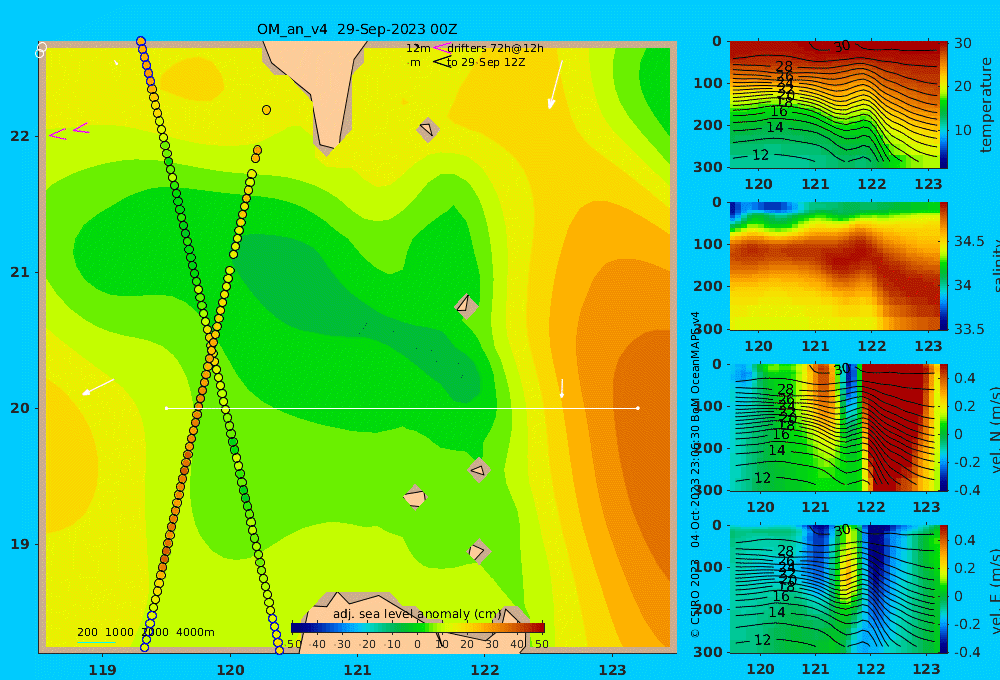Click the white current arrow on the map's left side
1000x680 pixels.
98,387
